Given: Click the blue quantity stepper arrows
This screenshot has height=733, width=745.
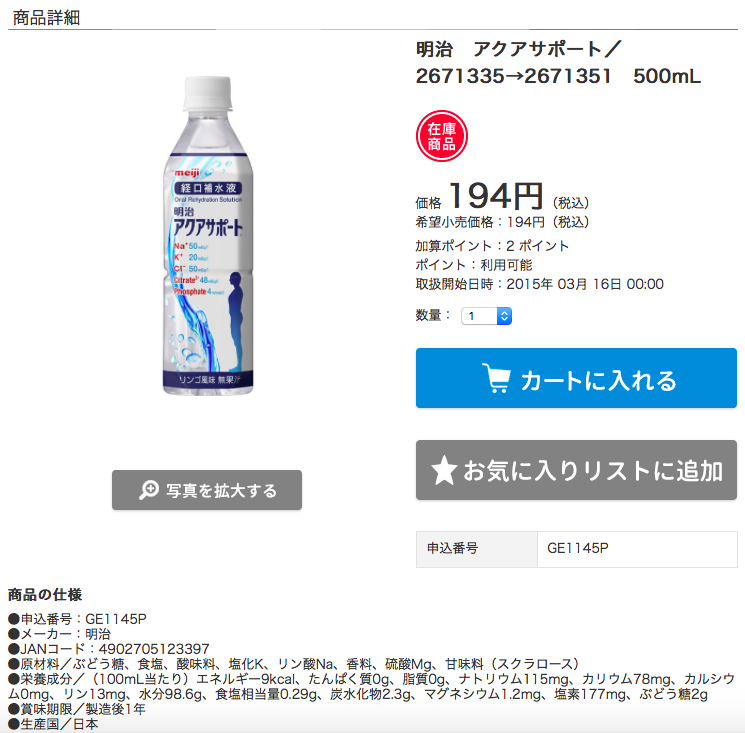Looking at the screenshot, I should tap(505, 316).
